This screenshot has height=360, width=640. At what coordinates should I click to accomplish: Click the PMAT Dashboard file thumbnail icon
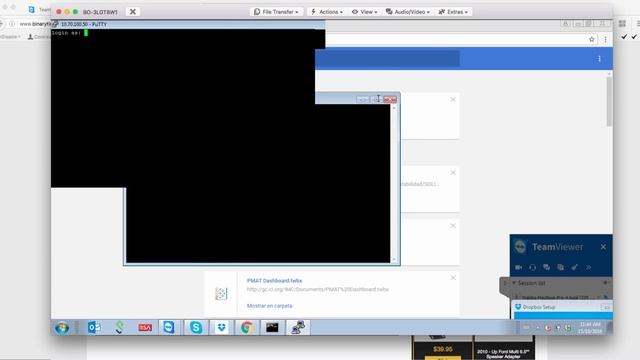point(221,293)
